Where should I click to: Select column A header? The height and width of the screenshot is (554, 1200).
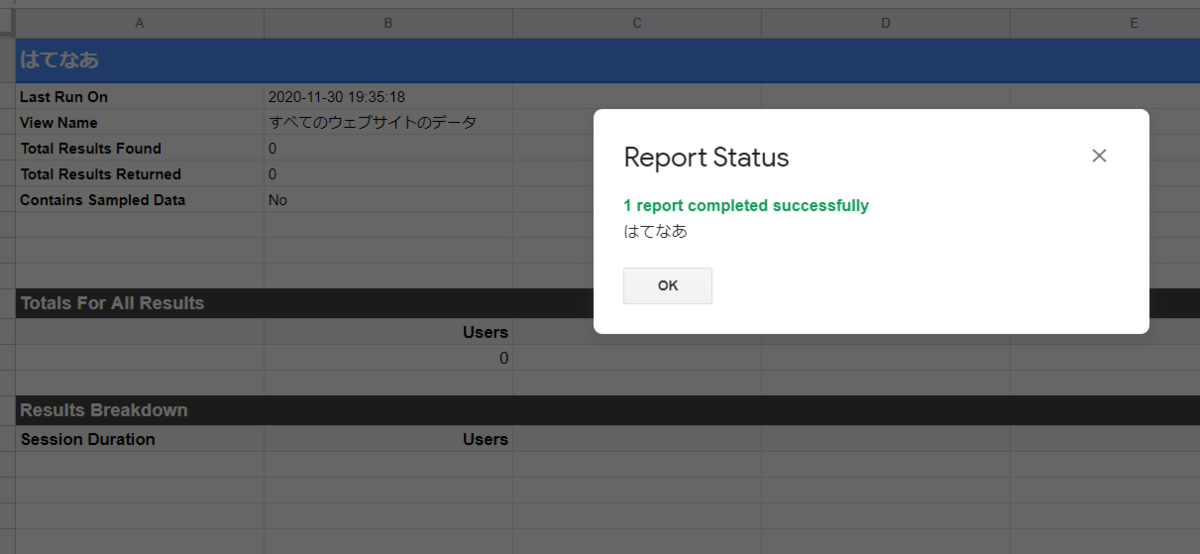pyautogui.click(x=140, y=22)
